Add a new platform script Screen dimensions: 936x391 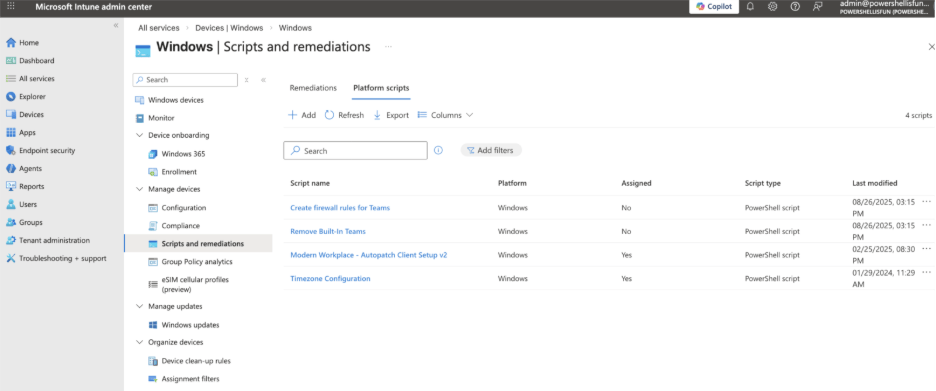pos(302,115)
